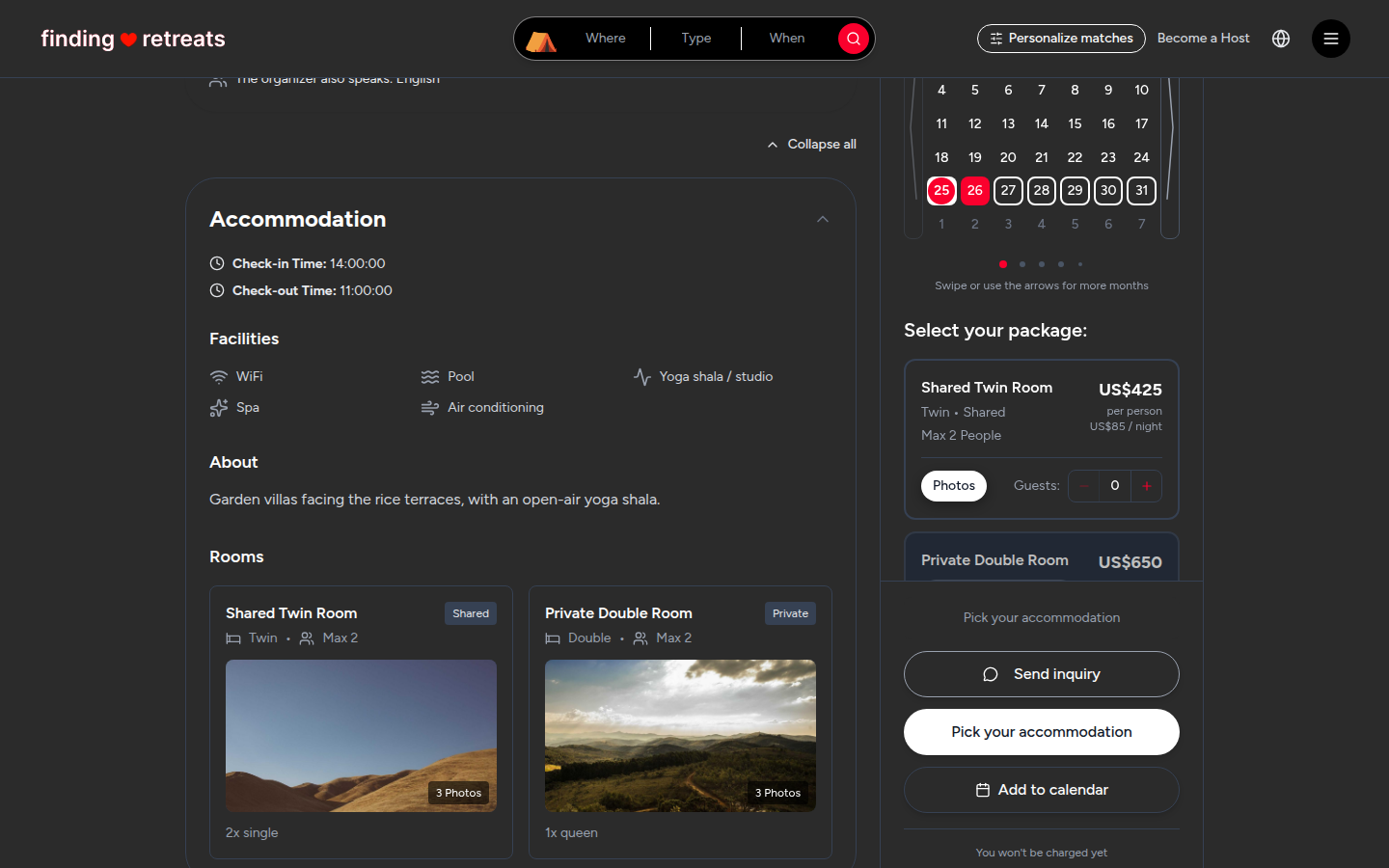Click the red search icon button
The width and height of the screenshot is (1389, 868).
point(854,39)
